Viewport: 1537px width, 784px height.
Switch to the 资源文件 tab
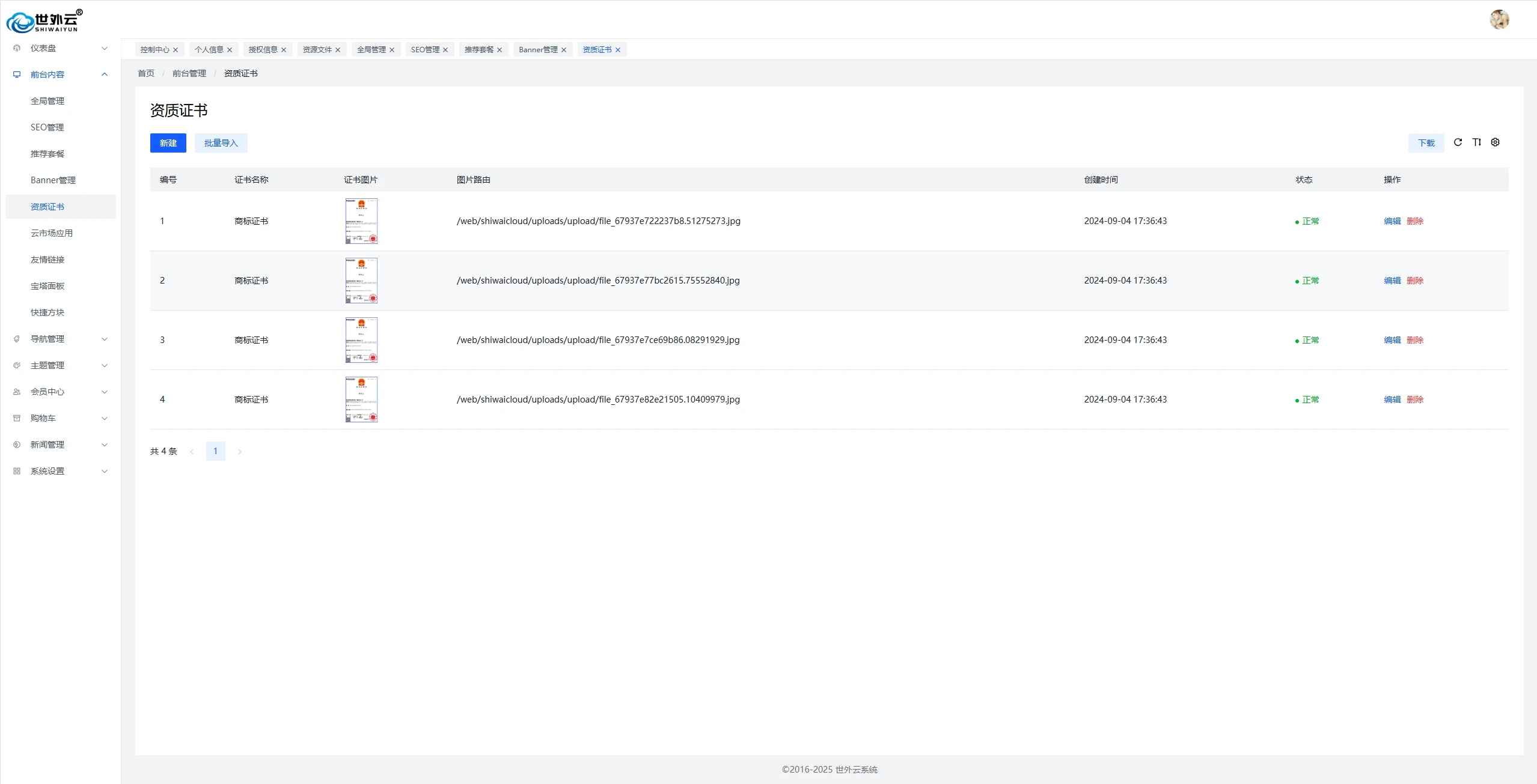(317, 50)
